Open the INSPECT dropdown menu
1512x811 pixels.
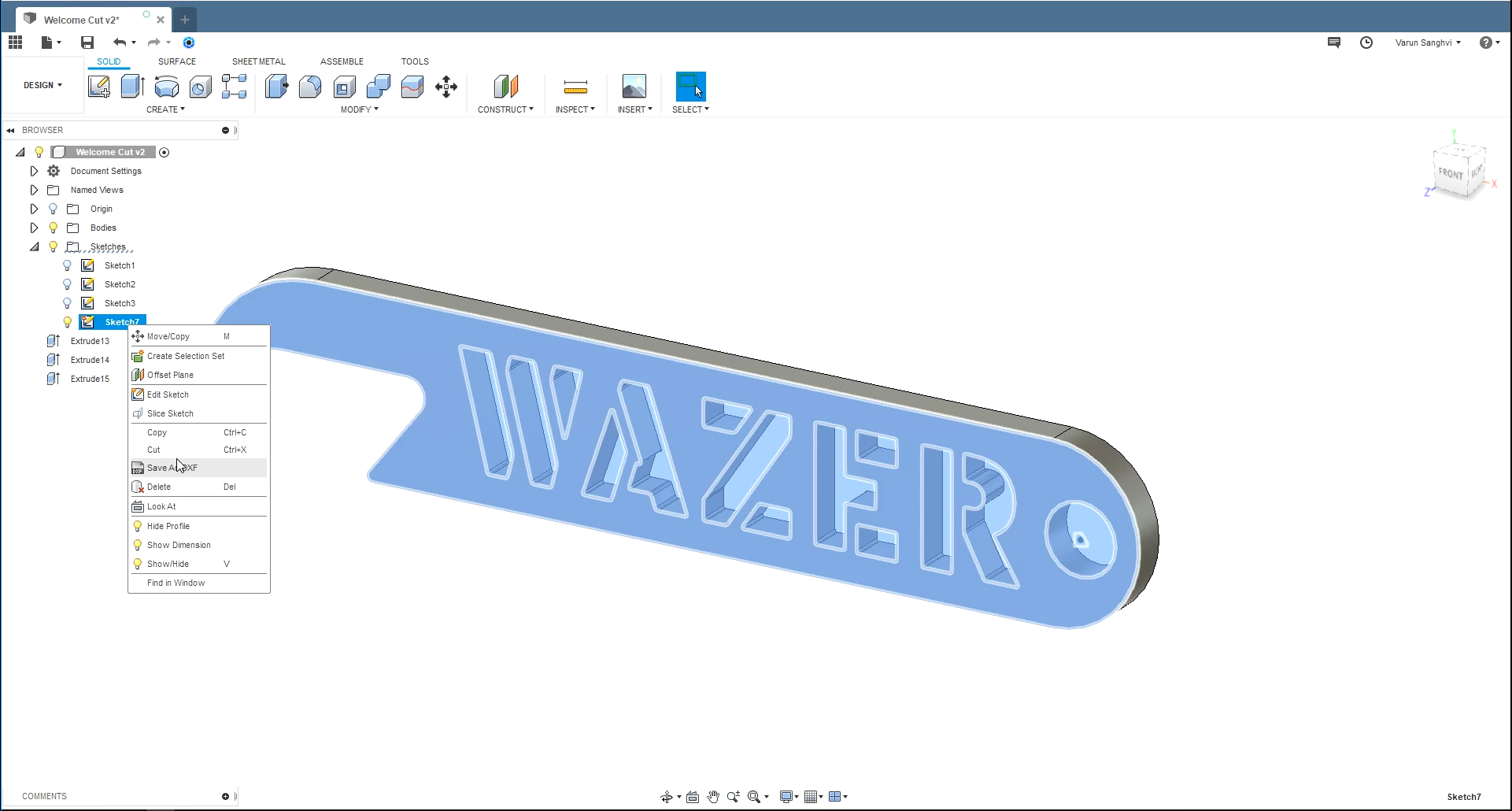click(575, 109)
